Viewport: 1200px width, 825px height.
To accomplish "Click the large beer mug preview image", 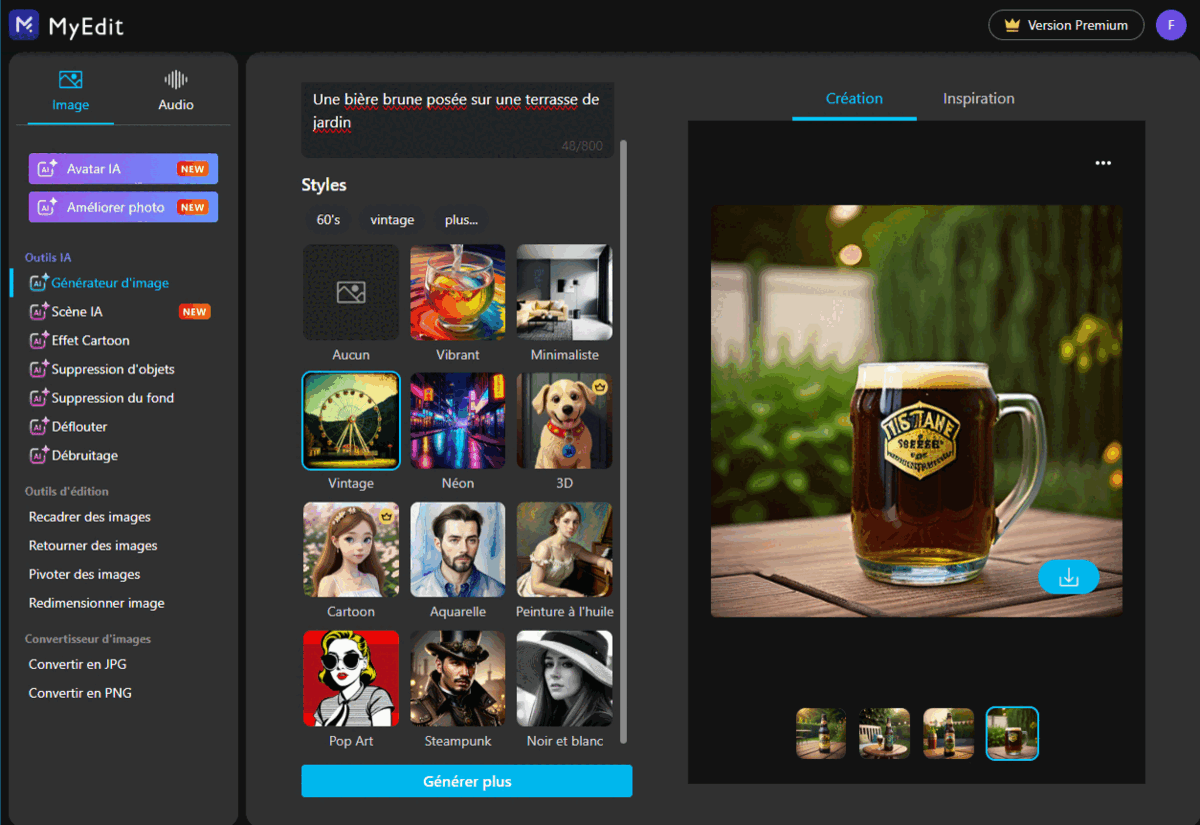I will (917, 411).
